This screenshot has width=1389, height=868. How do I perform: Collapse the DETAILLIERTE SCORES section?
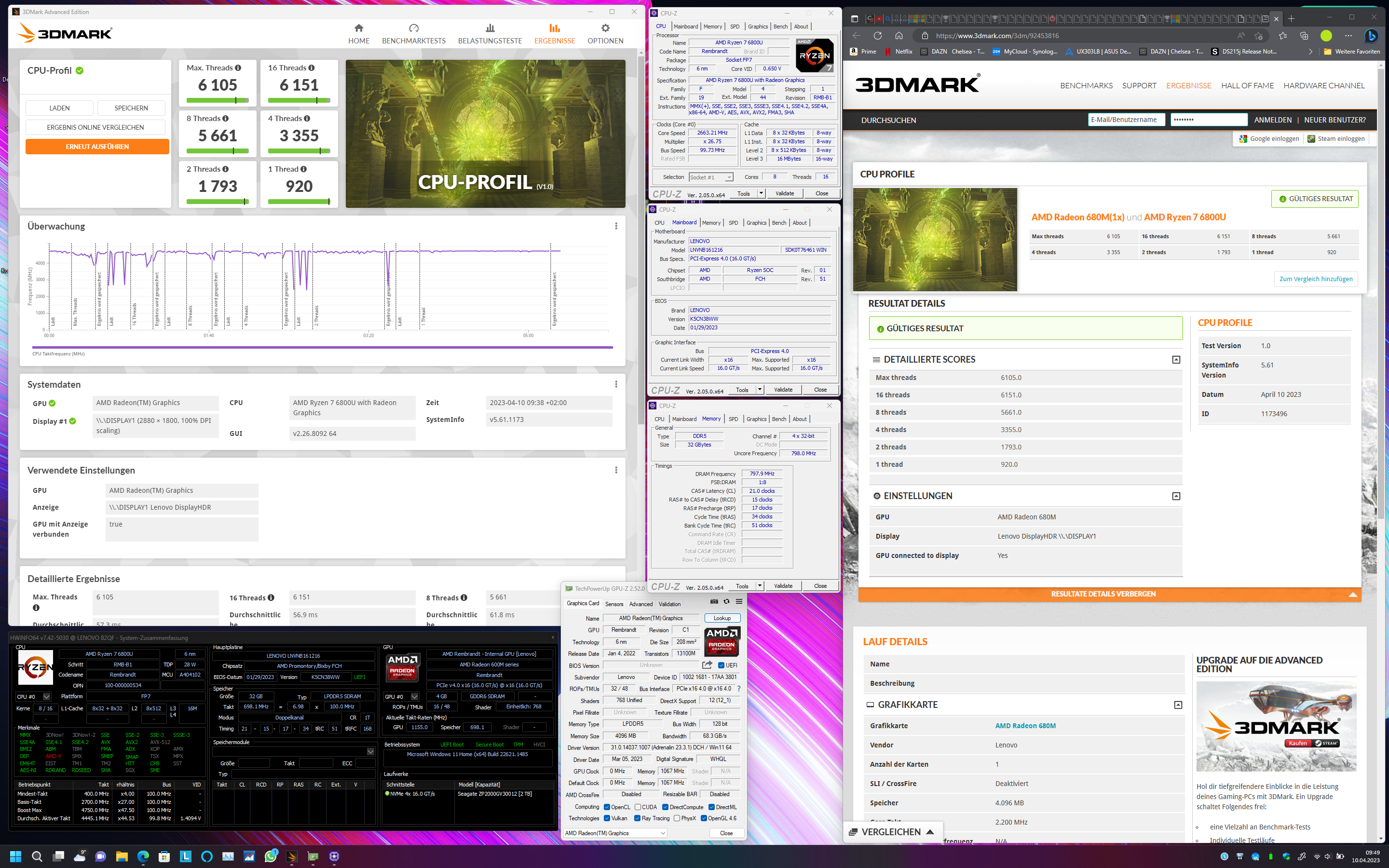click(x=1176, y=359)
